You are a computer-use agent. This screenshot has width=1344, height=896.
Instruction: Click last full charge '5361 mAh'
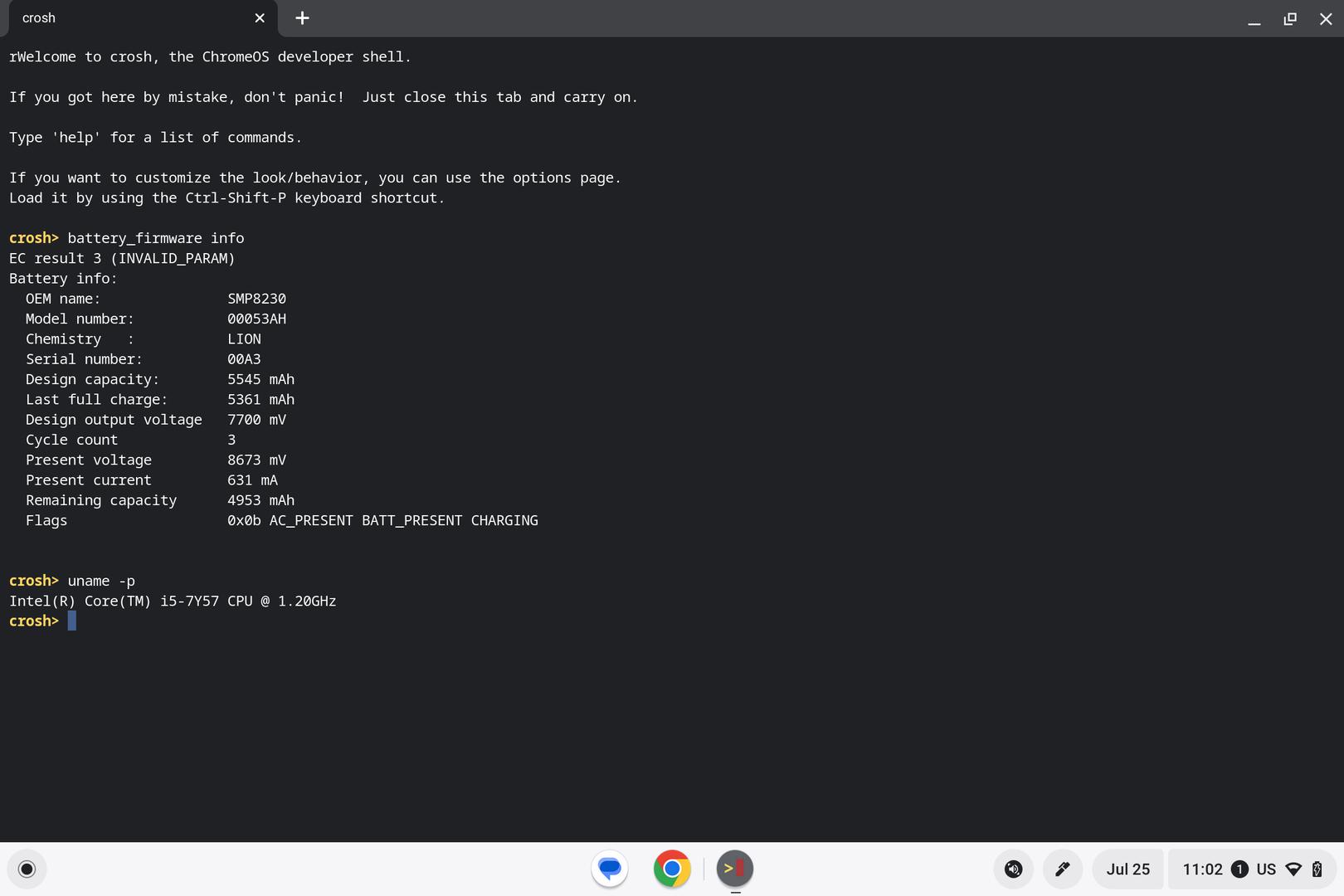[261, 399]
